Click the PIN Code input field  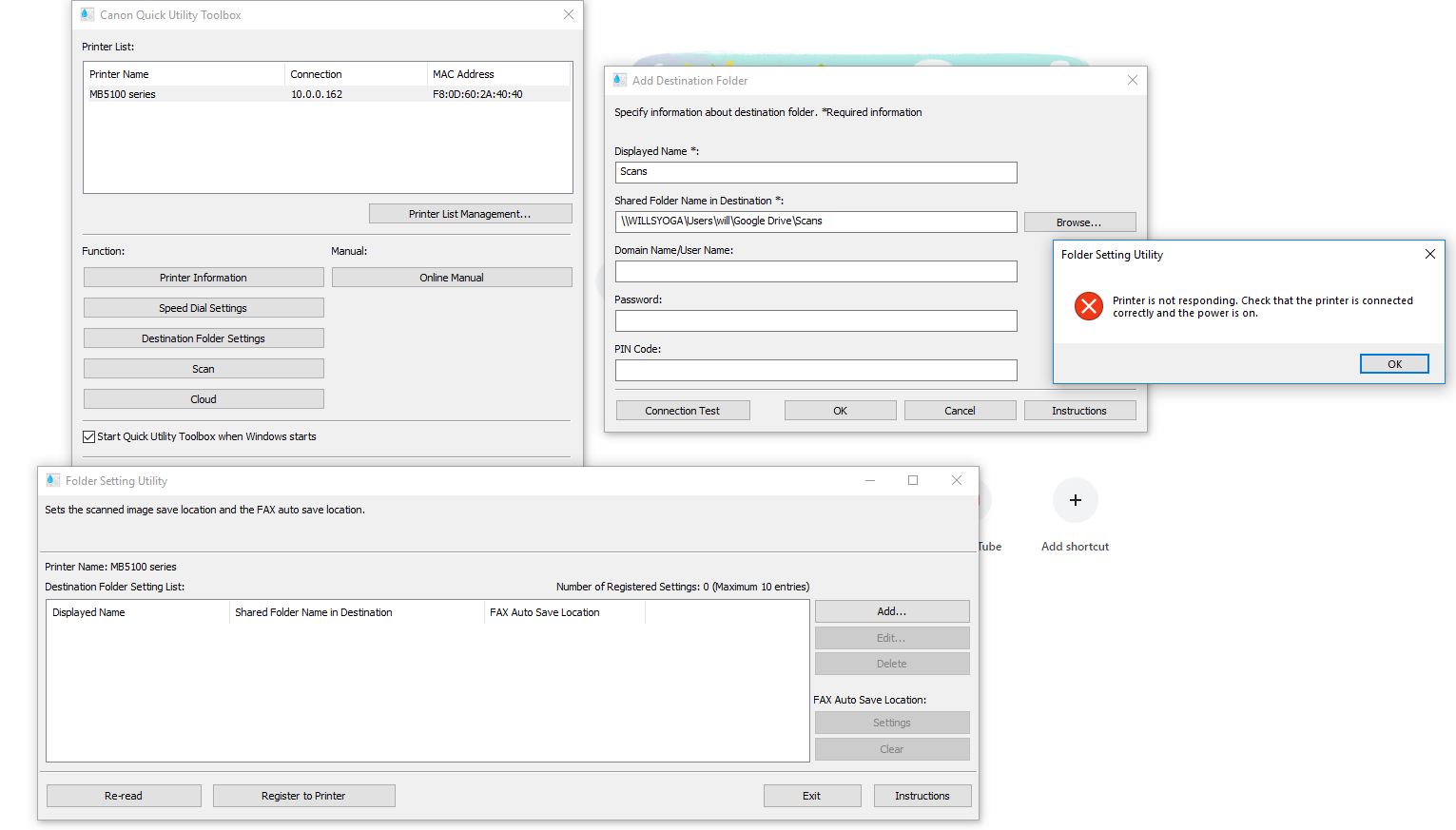point(815,370)
